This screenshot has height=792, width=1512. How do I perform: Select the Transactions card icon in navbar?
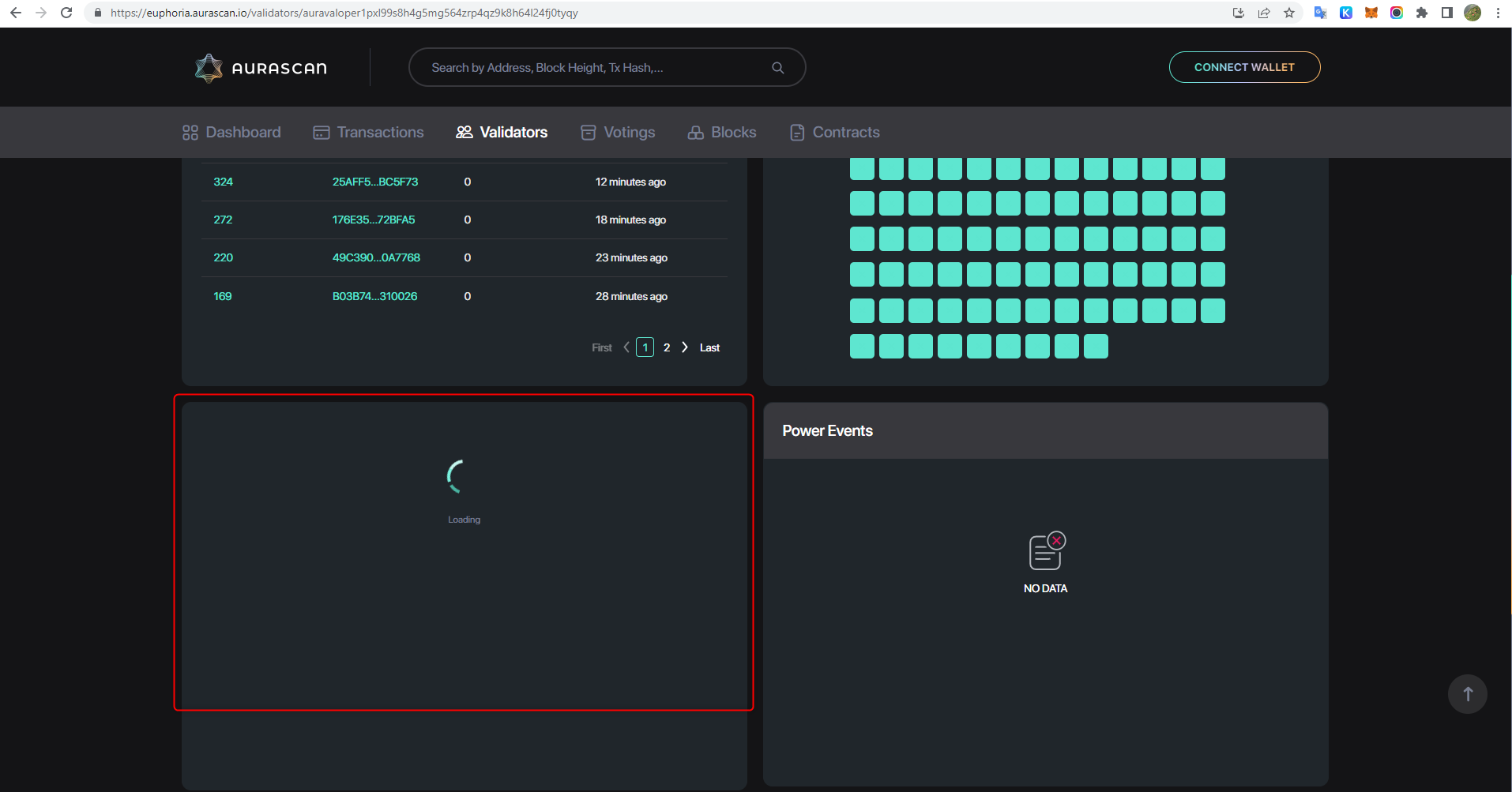click(321, 132)
